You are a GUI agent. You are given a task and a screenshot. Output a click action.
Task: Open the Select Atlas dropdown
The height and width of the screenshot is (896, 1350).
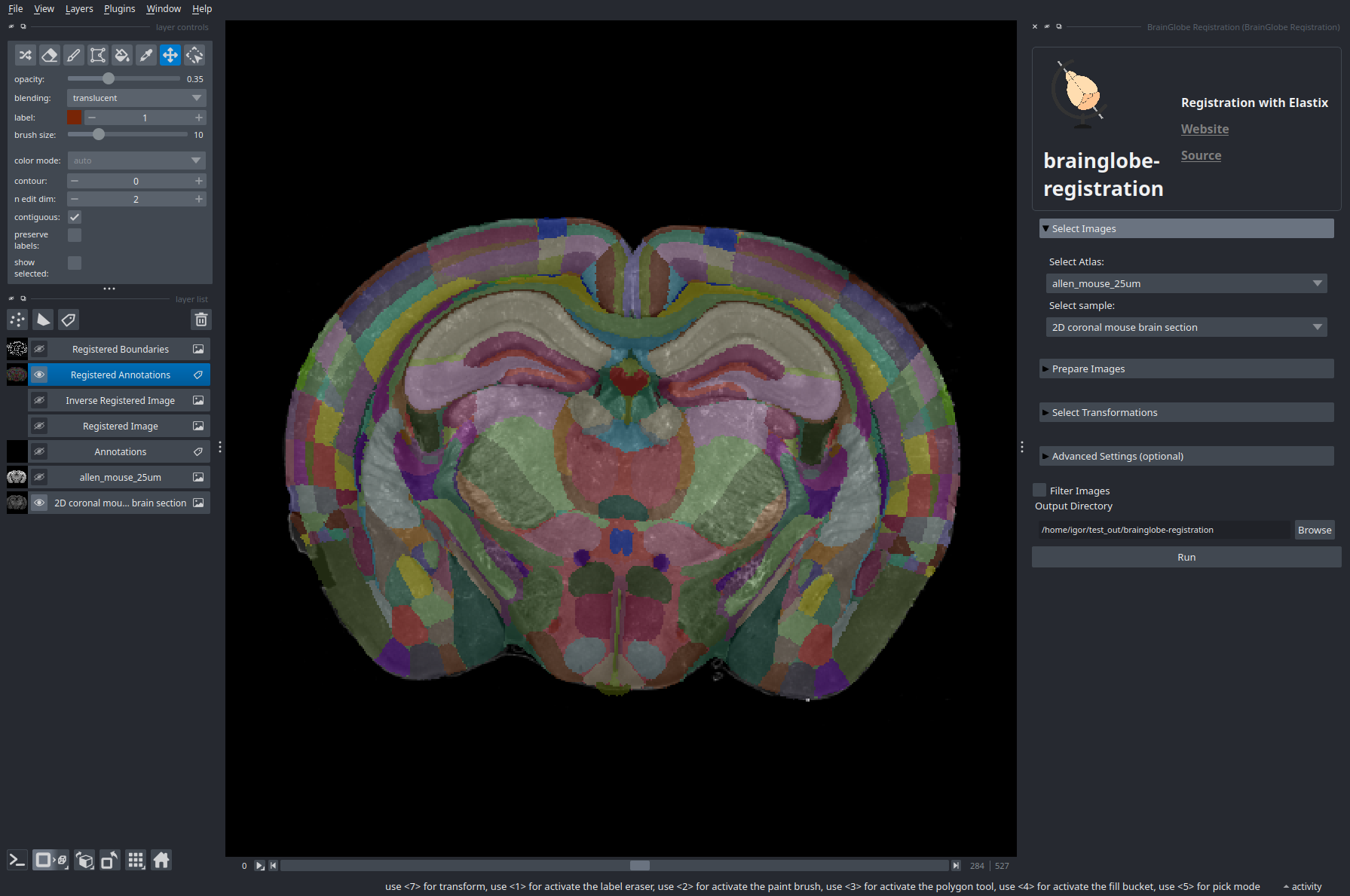(1186, 283)
